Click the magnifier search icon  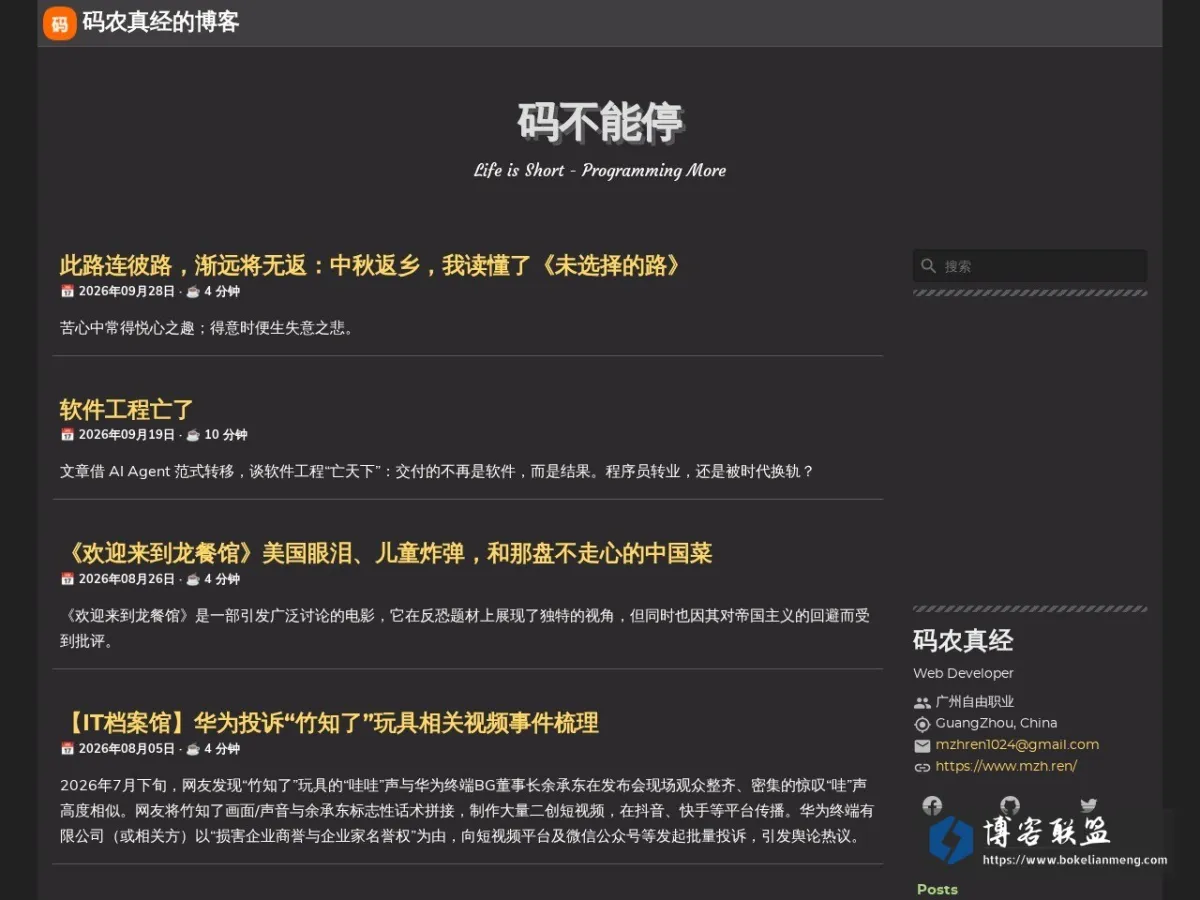point(929,266)
